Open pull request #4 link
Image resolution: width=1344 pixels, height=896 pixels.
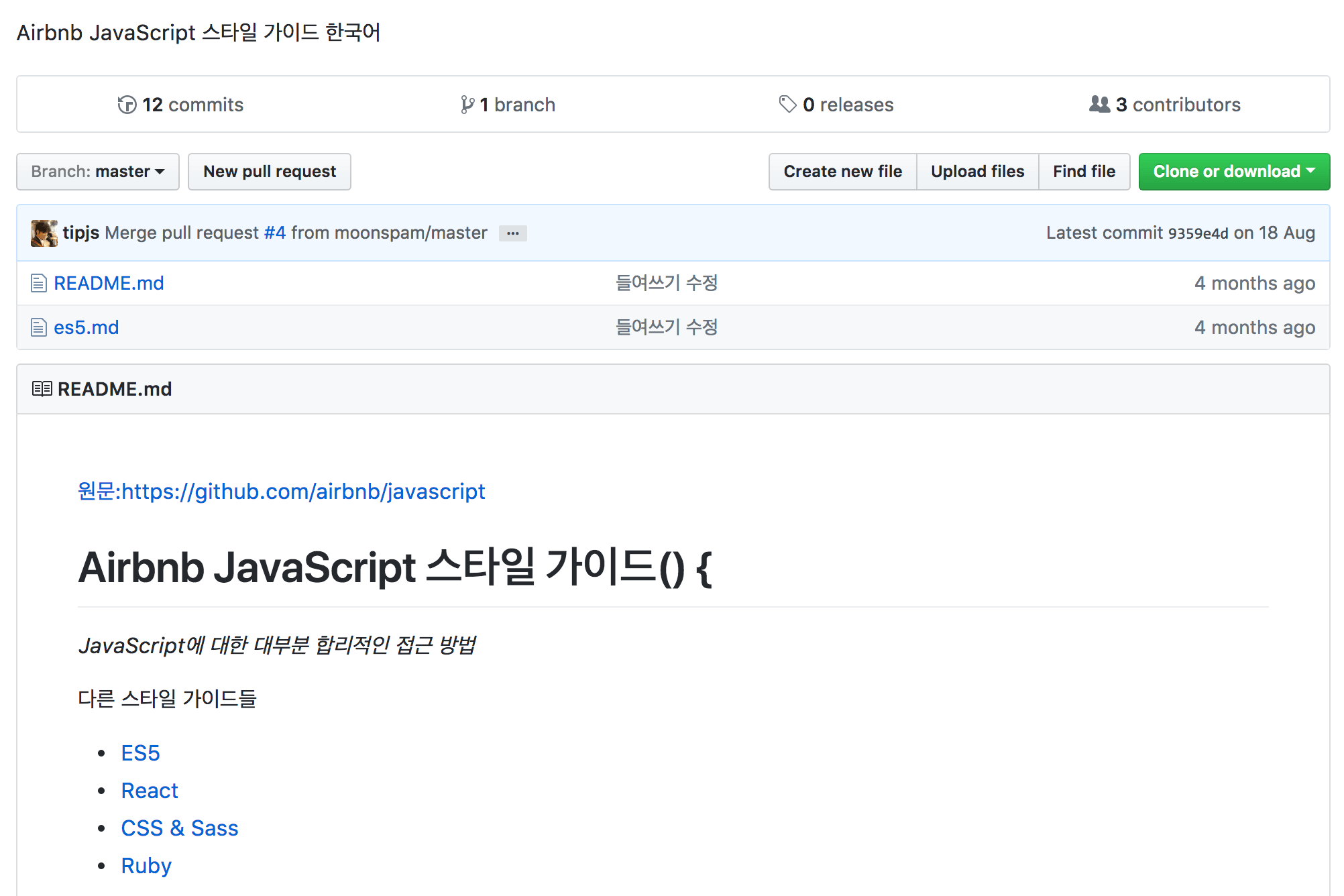coord(275,233)
